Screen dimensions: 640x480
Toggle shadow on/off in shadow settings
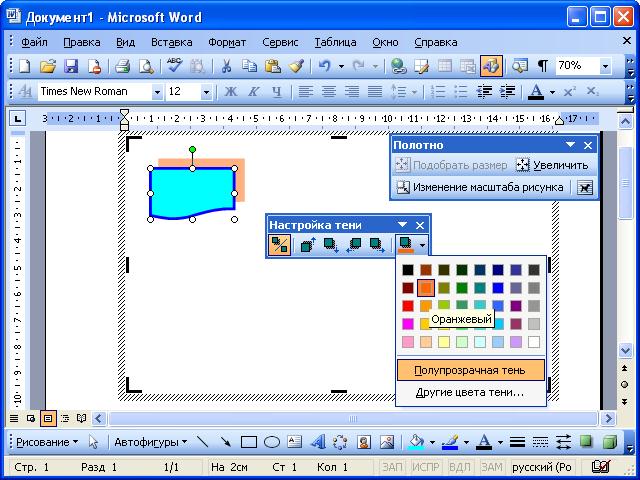pyautogui.click(x=280, y=245)
